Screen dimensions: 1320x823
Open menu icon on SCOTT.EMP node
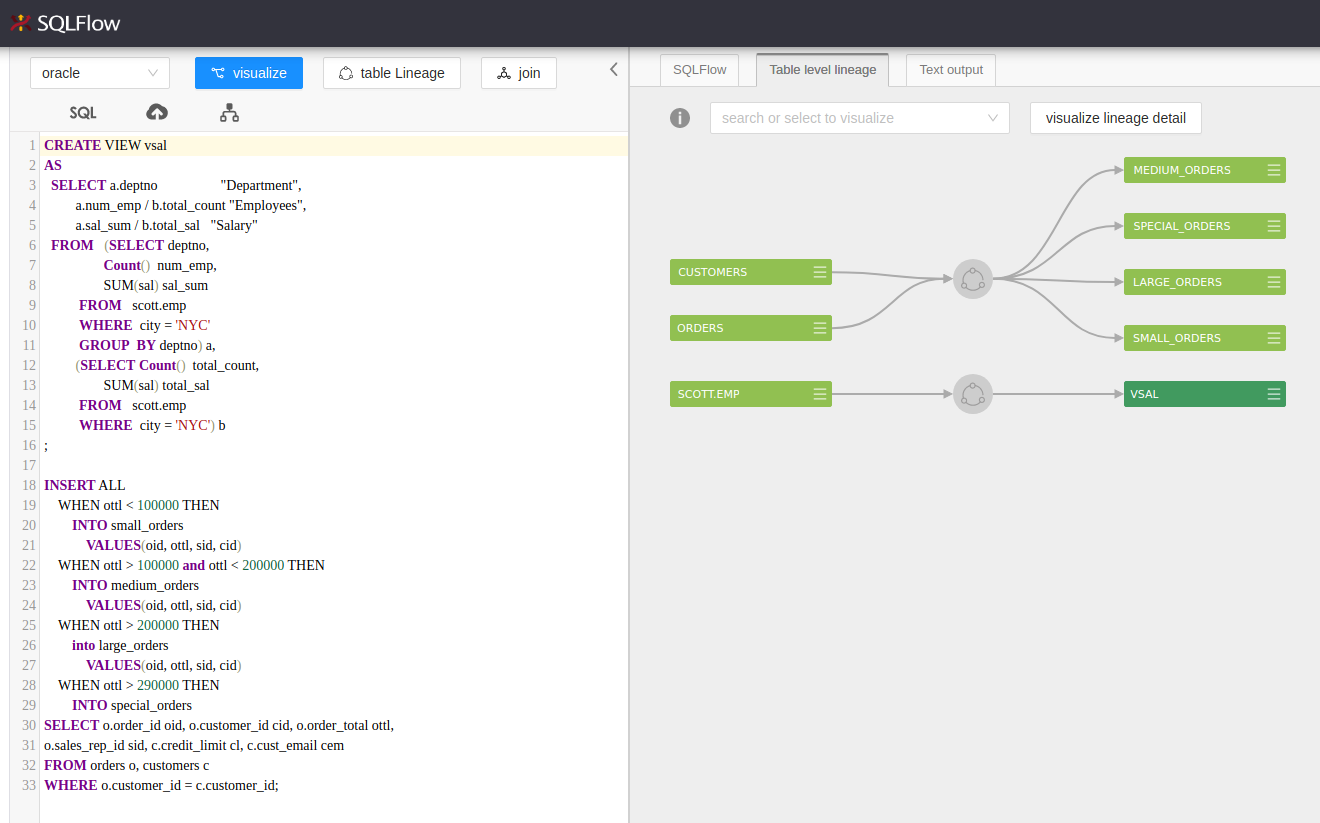[x=820, y=394]
